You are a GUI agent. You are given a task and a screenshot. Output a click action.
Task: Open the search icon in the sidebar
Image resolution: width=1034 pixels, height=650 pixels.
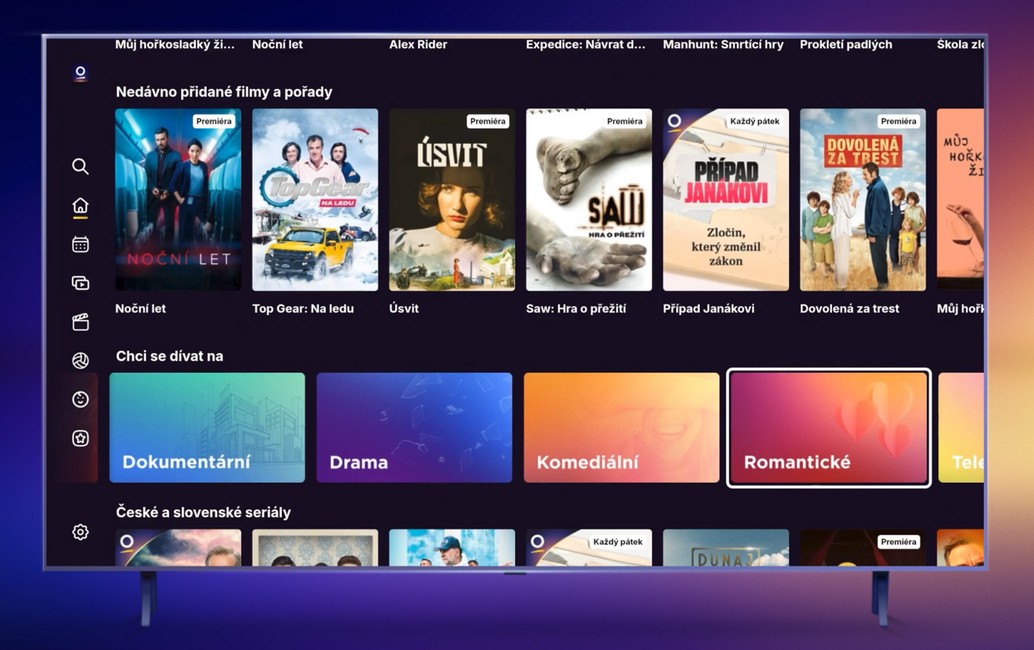(x=80, y=166)
